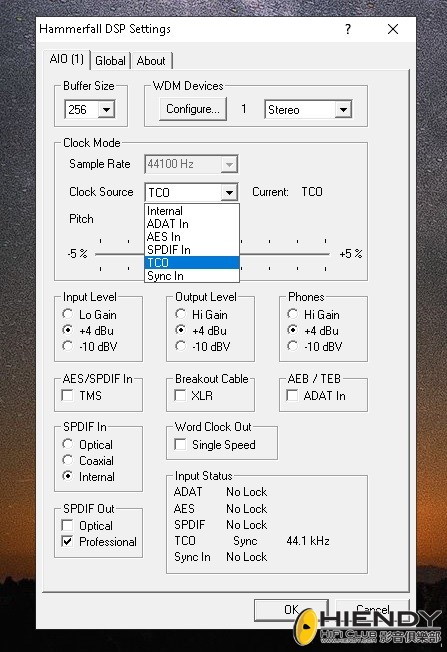This screenshot has width=447, height=652.
Task: Select Lo Gain for Input Level
Action: [x=89, y=315]
